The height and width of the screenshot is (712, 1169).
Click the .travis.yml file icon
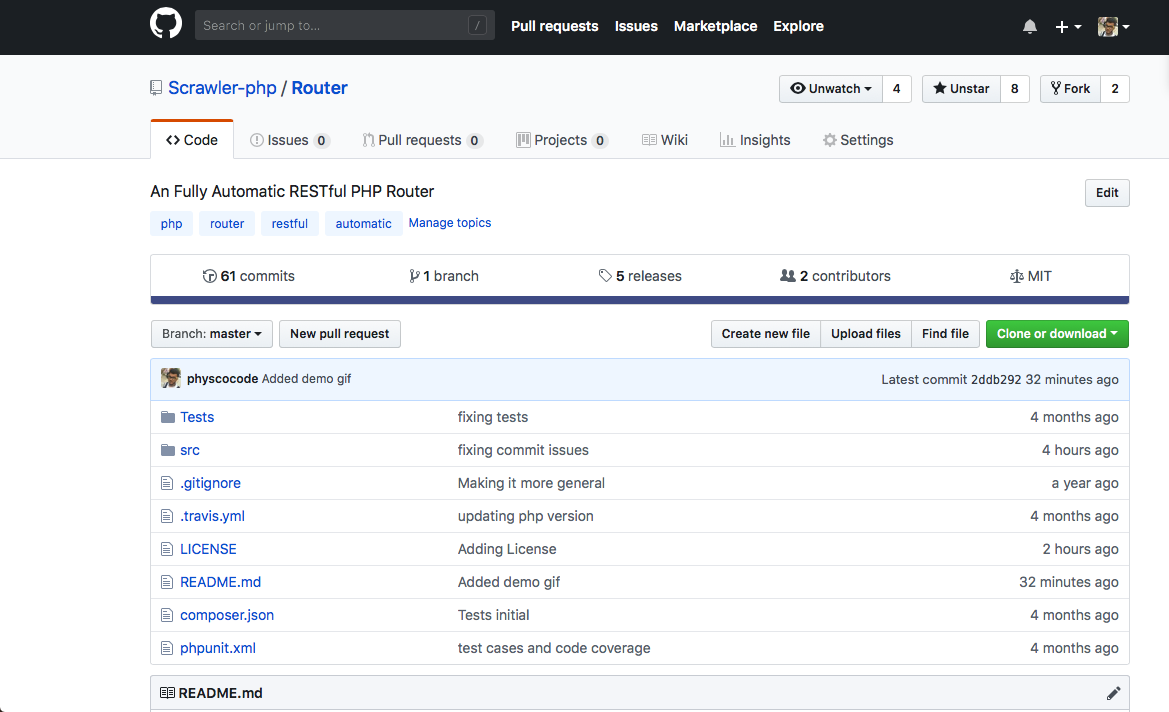click(x=167, y=516)
